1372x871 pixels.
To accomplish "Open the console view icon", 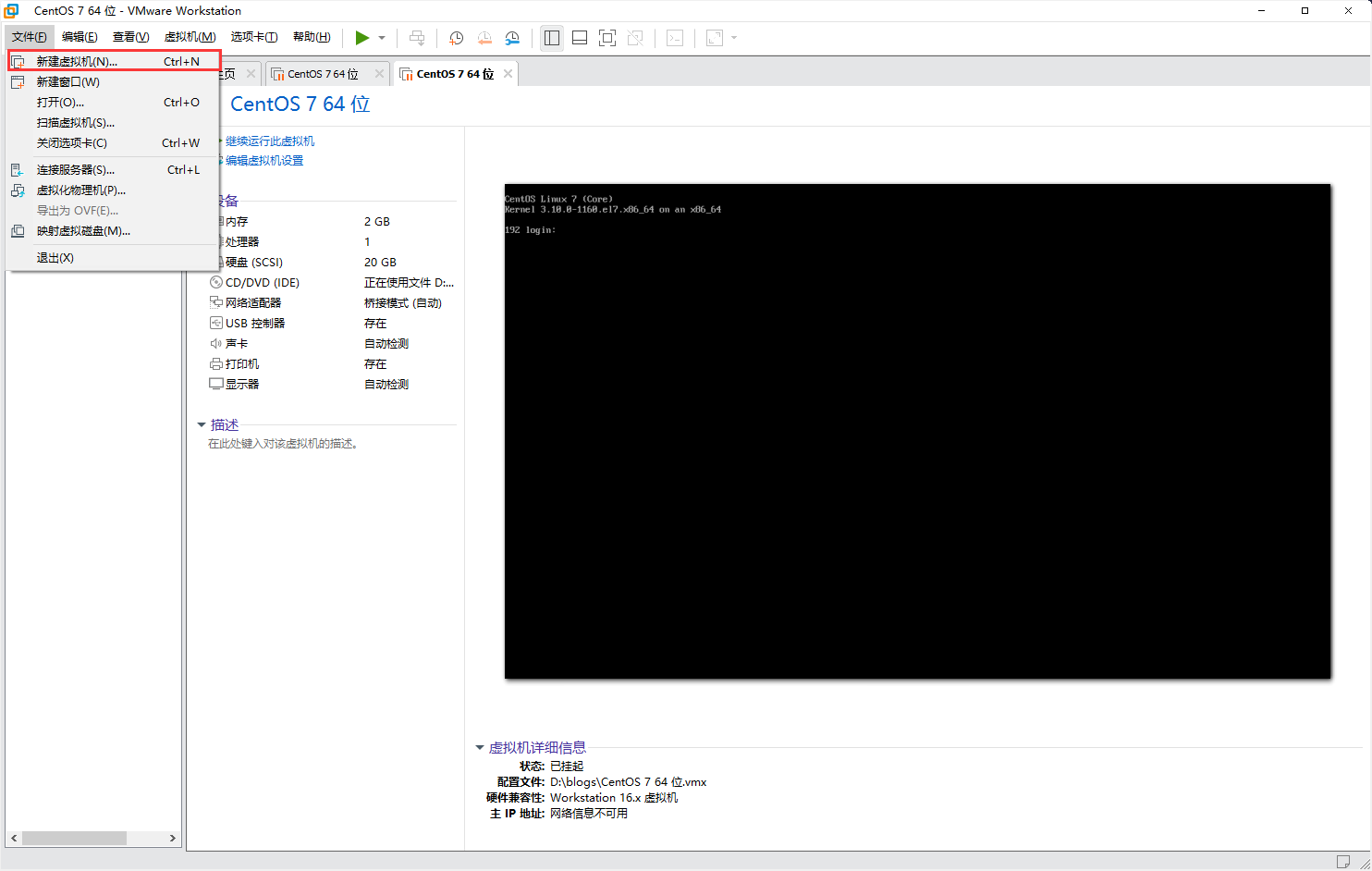I will 676,38.
